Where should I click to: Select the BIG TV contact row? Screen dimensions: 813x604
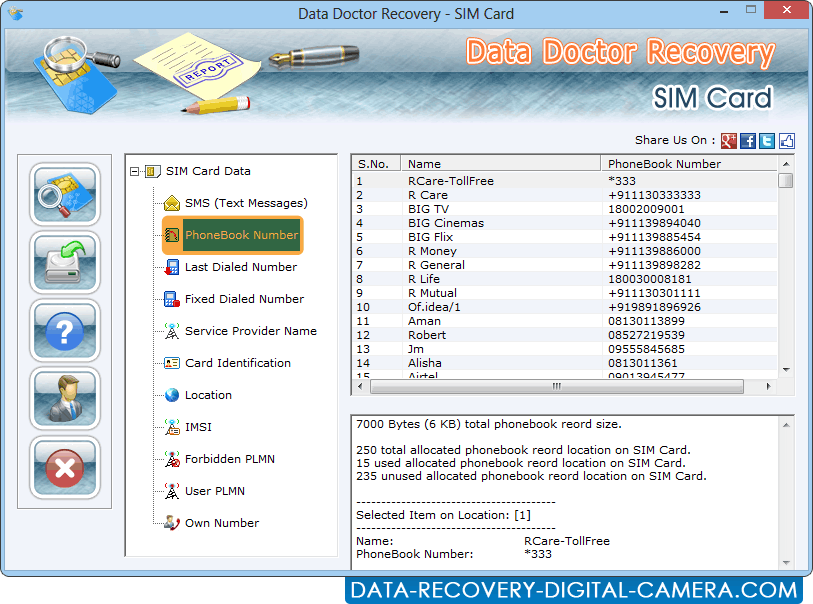565,209
